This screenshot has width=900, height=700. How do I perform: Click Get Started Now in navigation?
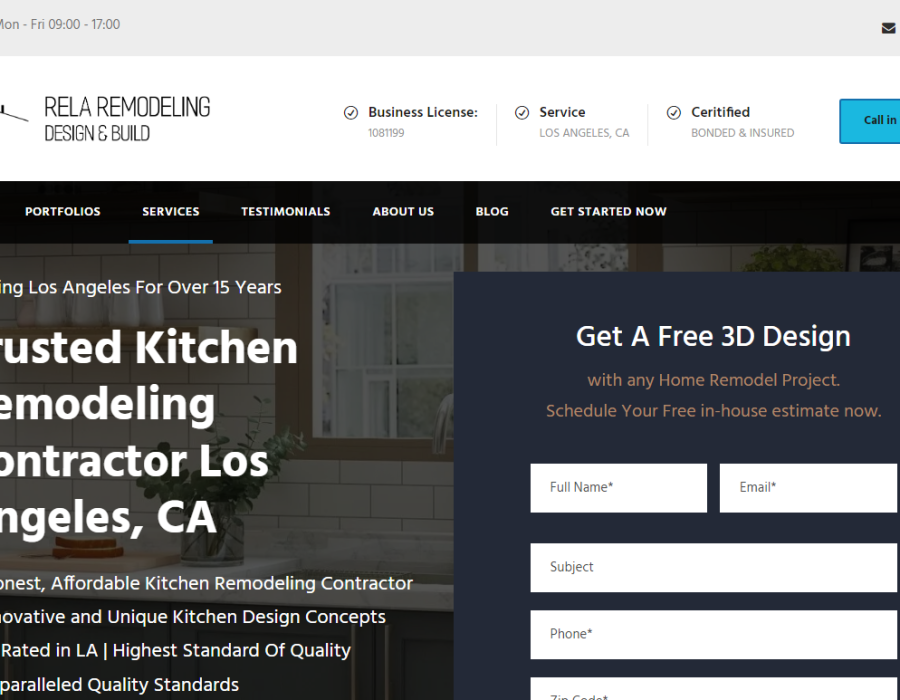point(608,212)
